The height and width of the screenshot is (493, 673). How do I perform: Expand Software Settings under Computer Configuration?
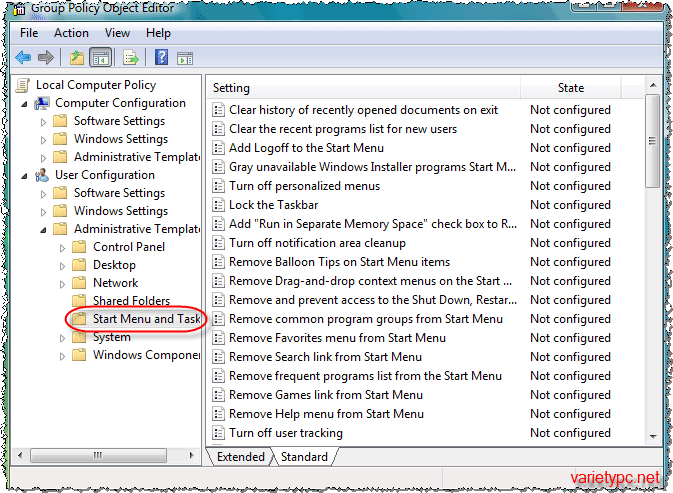43,122
